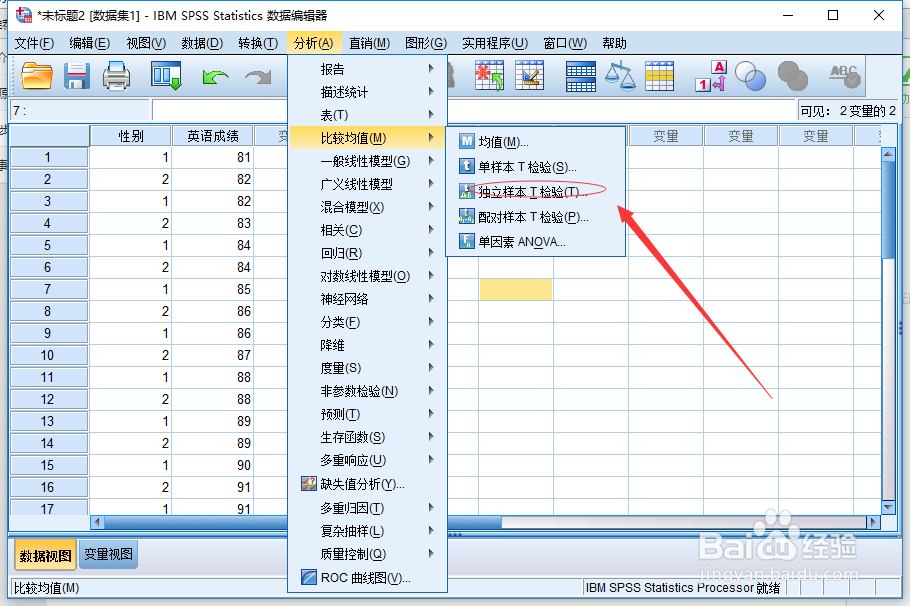
Task: Expand Survival (生存函数) submenu
Action: click(x=367, y=437)
